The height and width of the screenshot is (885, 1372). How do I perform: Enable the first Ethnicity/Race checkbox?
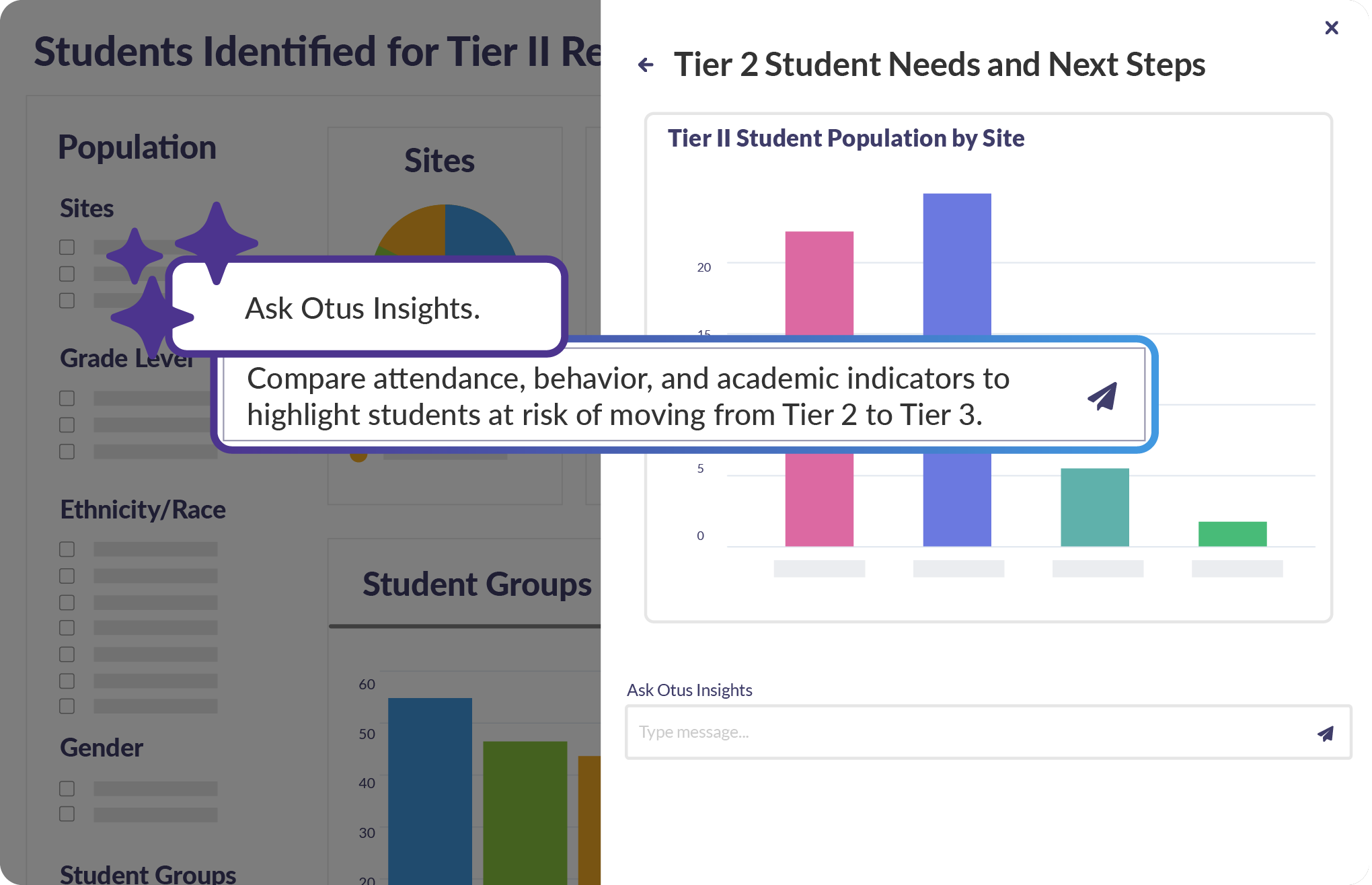(67, 549)
